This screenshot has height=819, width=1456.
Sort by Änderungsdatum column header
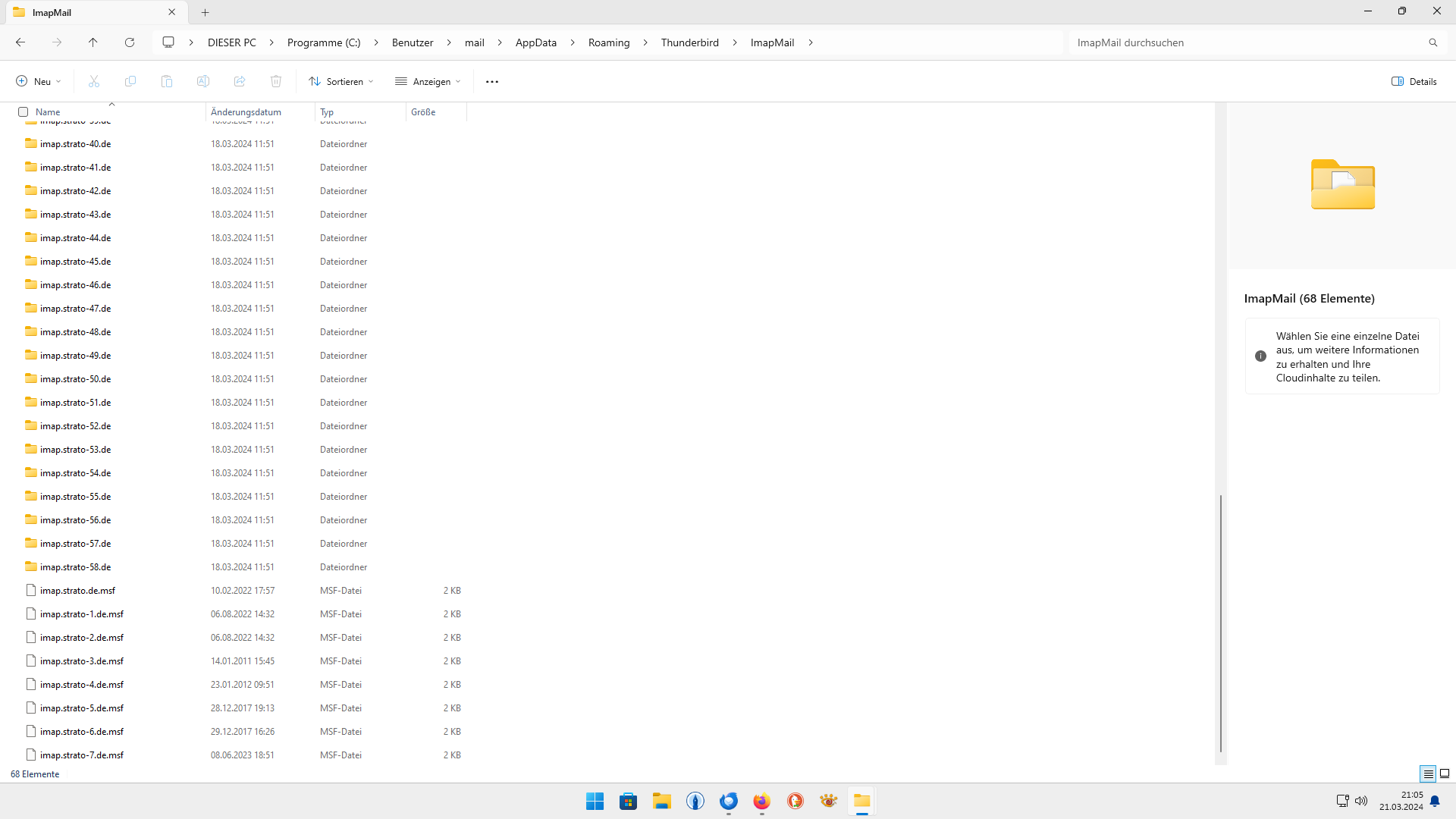point(260,111)
